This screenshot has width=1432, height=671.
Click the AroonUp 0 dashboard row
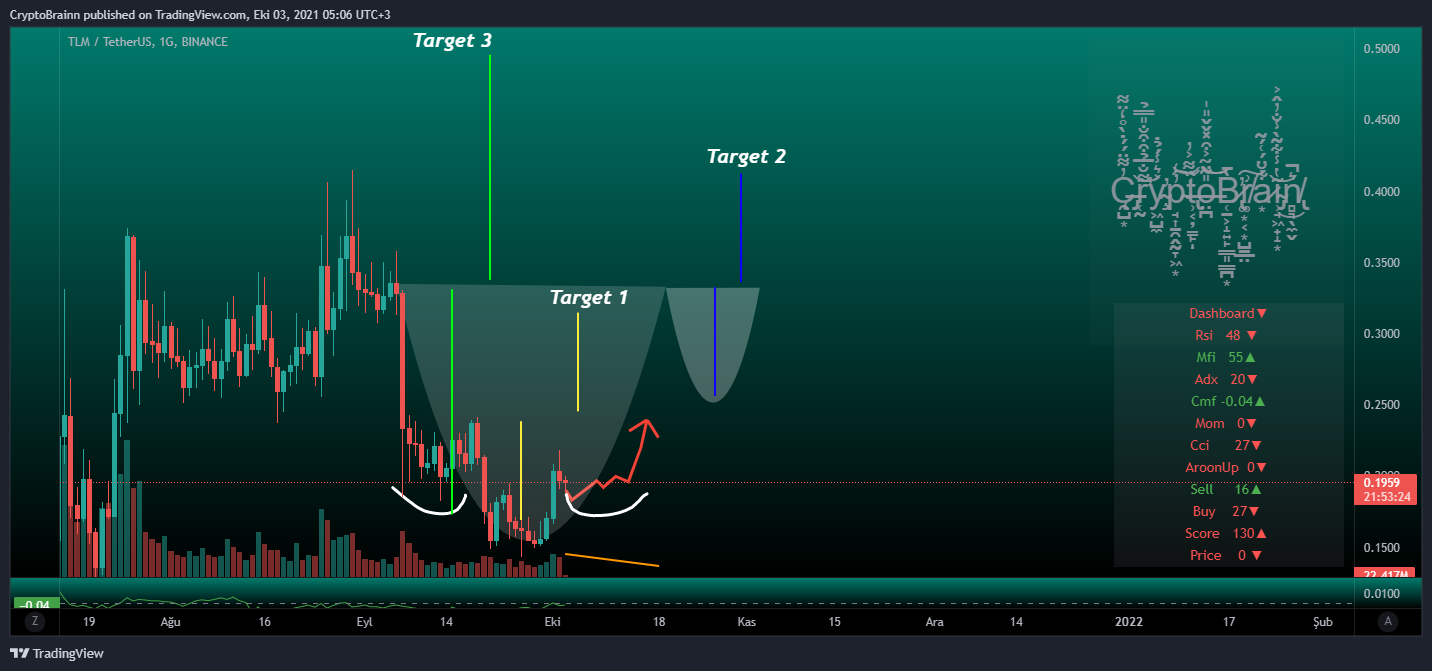click(1228, 467)
